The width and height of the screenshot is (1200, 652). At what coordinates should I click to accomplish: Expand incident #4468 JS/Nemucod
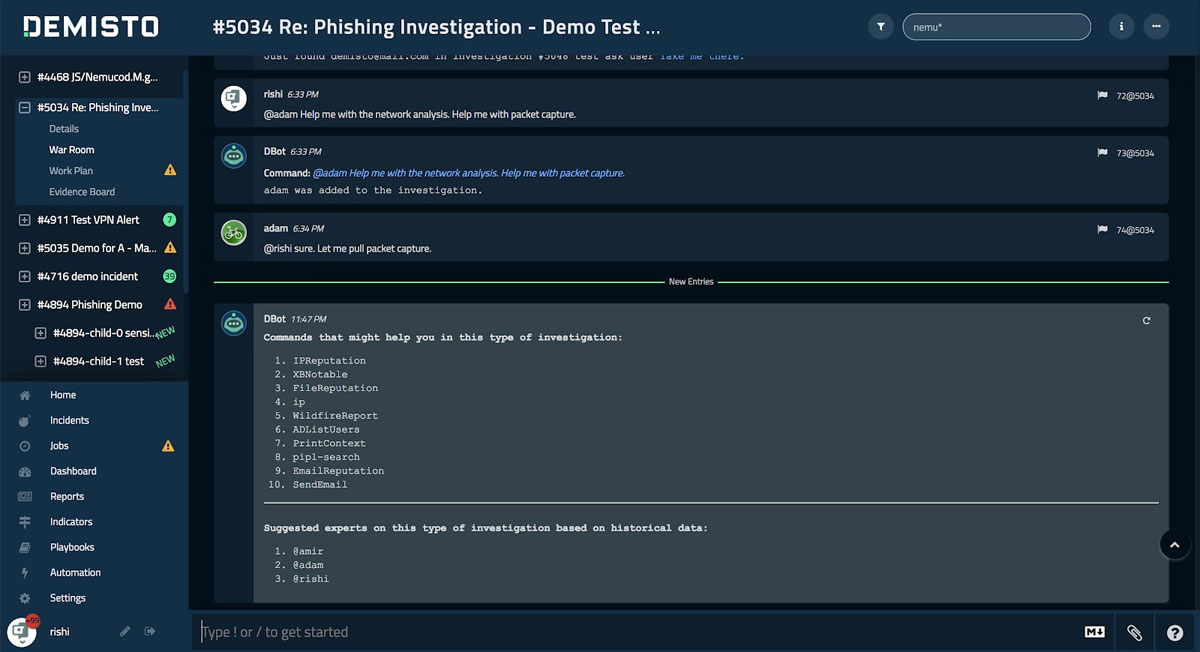[x=24, y=77]
